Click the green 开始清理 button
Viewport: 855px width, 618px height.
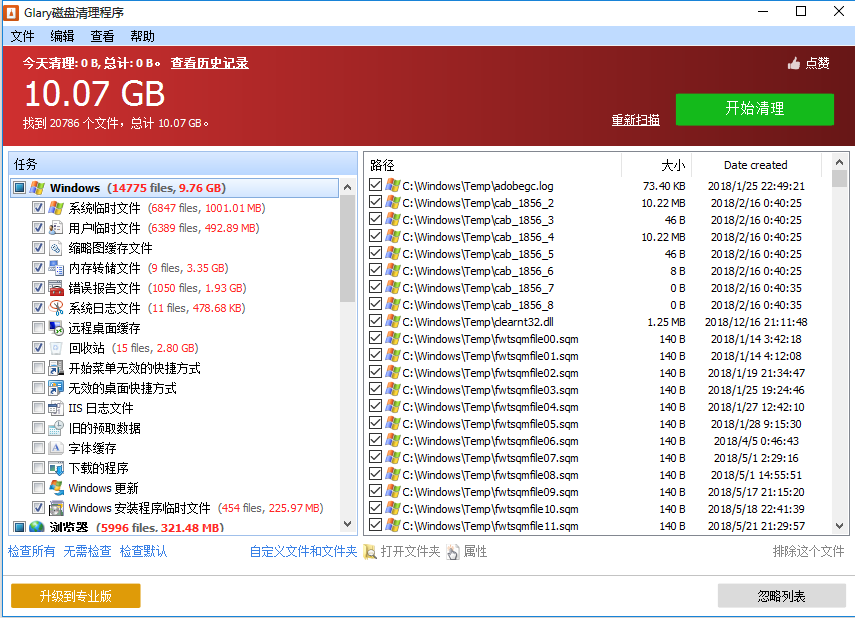pos(754,109)
